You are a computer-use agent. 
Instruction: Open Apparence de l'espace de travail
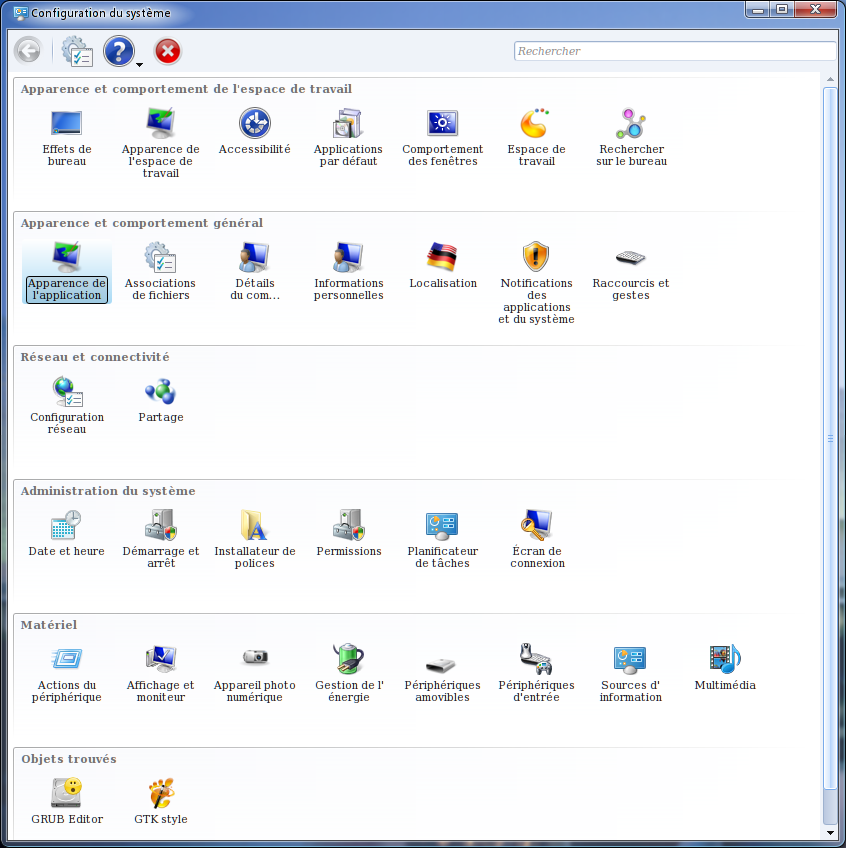(161, 143)
